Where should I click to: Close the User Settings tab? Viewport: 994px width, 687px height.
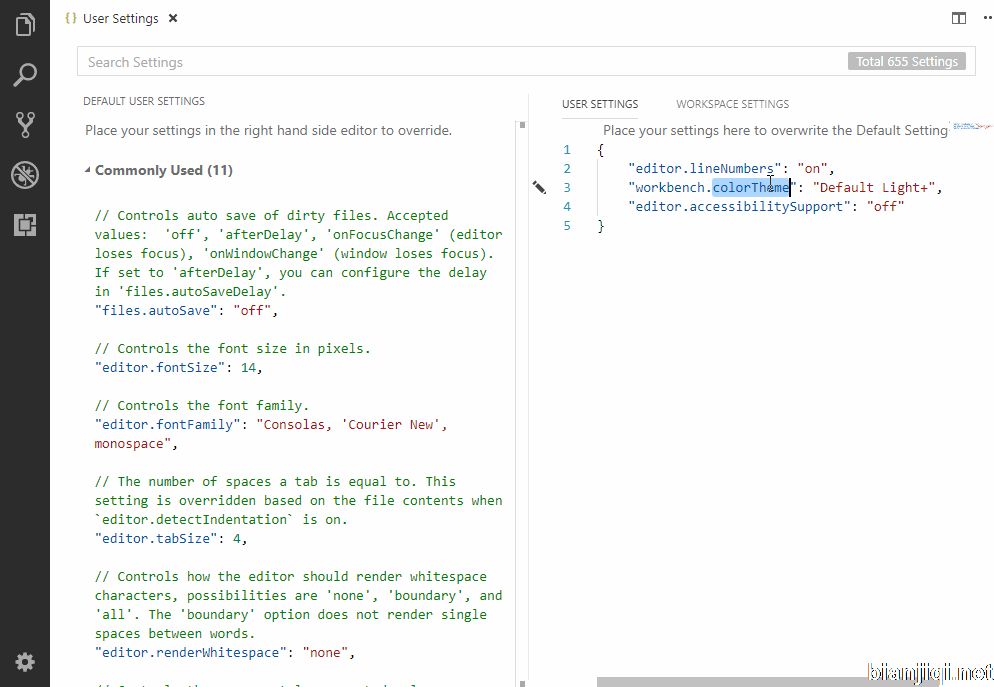173,18
